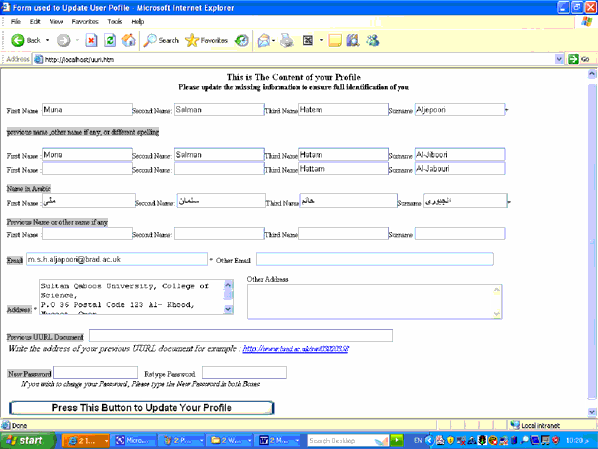Click the page scrollbar up arrow

(x=592, y=74)
